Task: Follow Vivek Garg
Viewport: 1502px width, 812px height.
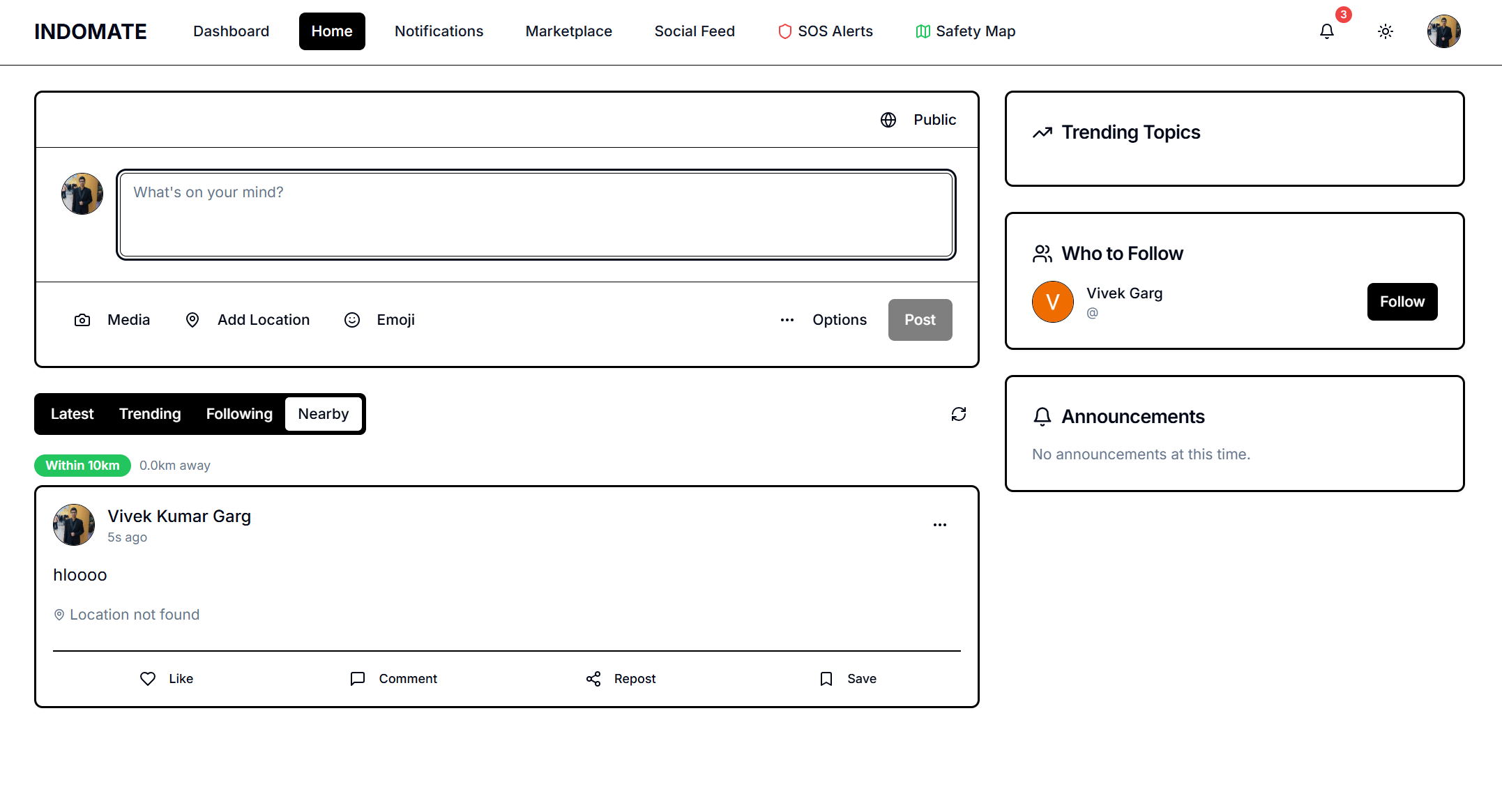Action: 1402,302
